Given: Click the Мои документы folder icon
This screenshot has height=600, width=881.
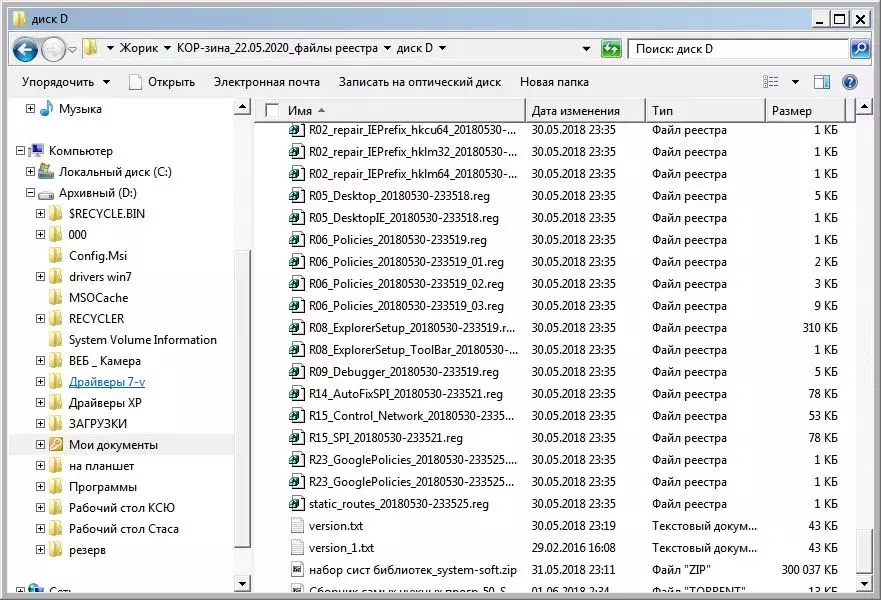Looking at the screenshot, I should [x=56, y=444].
